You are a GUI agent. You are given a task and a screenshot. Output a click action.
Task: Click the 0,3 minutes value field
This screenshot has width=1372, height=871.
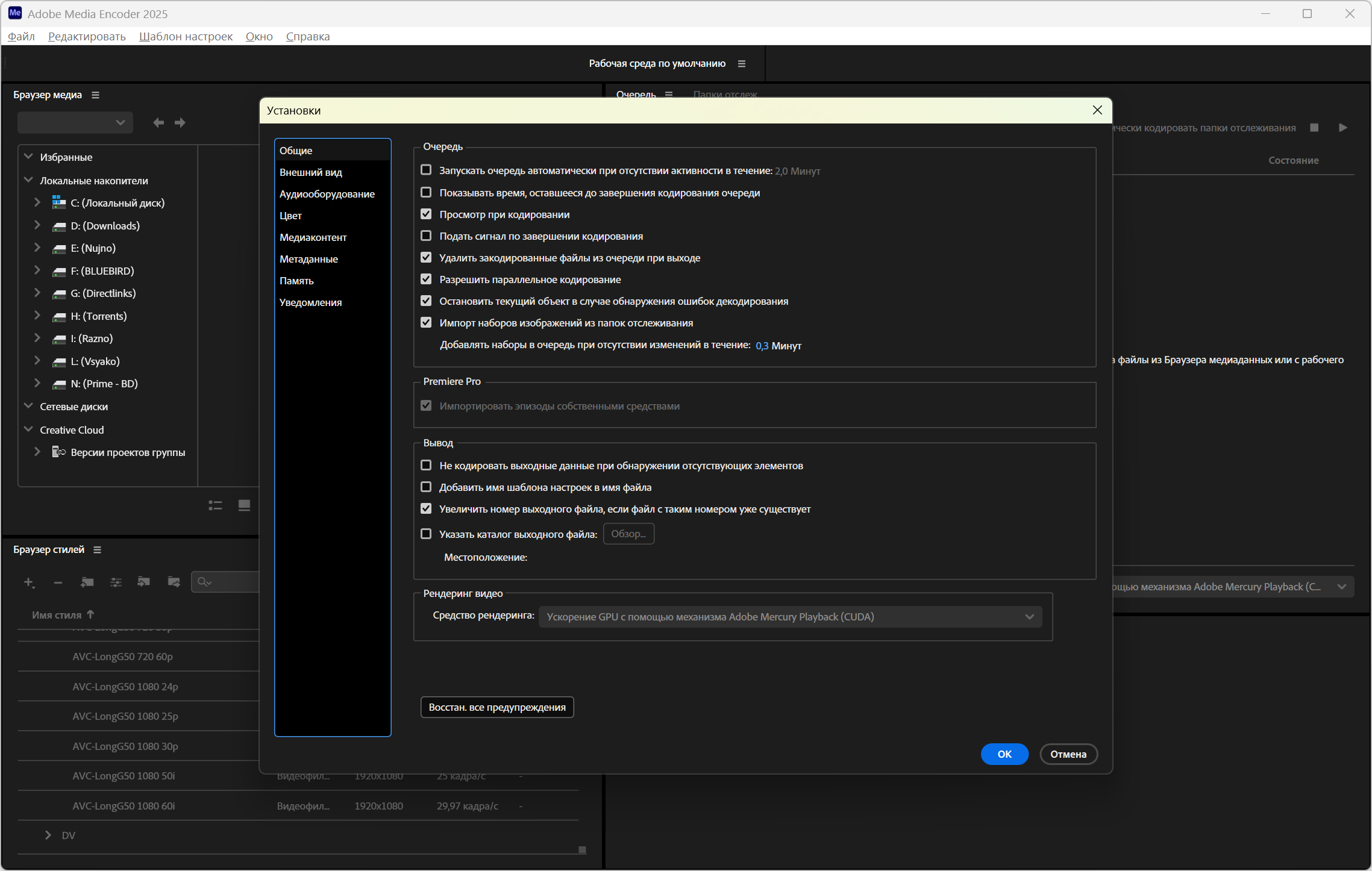click(x=762, y=346)
